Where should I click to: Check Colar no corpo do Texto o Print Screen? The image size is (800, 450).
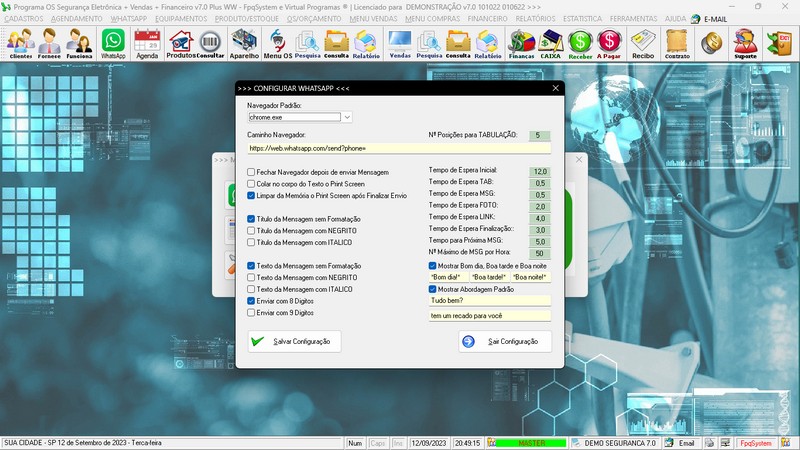point(251,184)
